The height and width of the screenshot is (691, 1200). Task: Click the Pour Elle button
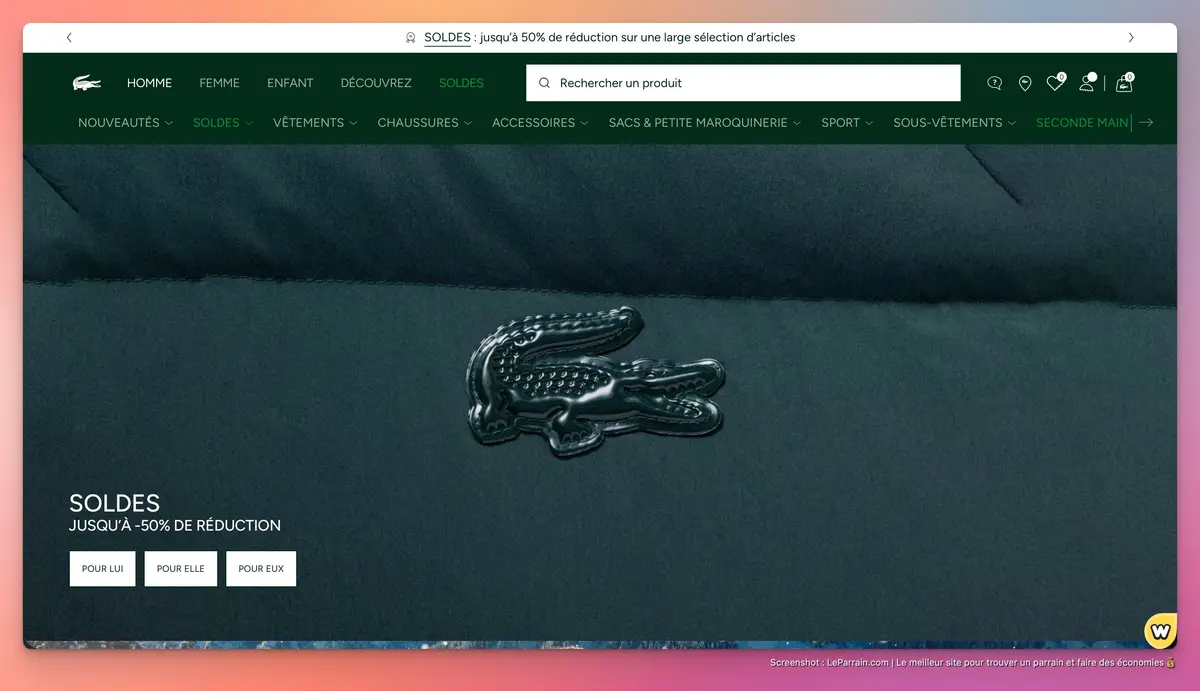(x=181, y=568)
